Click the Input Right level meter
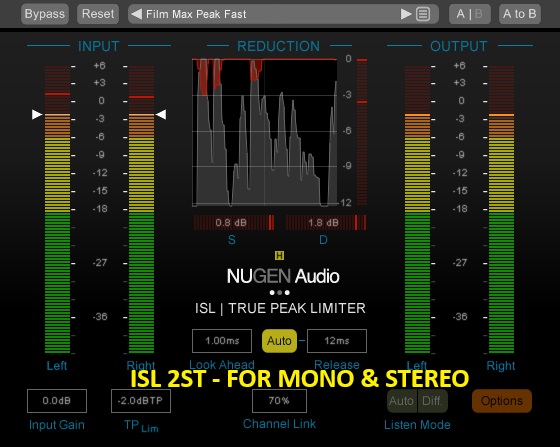Screen dimensions: 560x447 point(141,209)
